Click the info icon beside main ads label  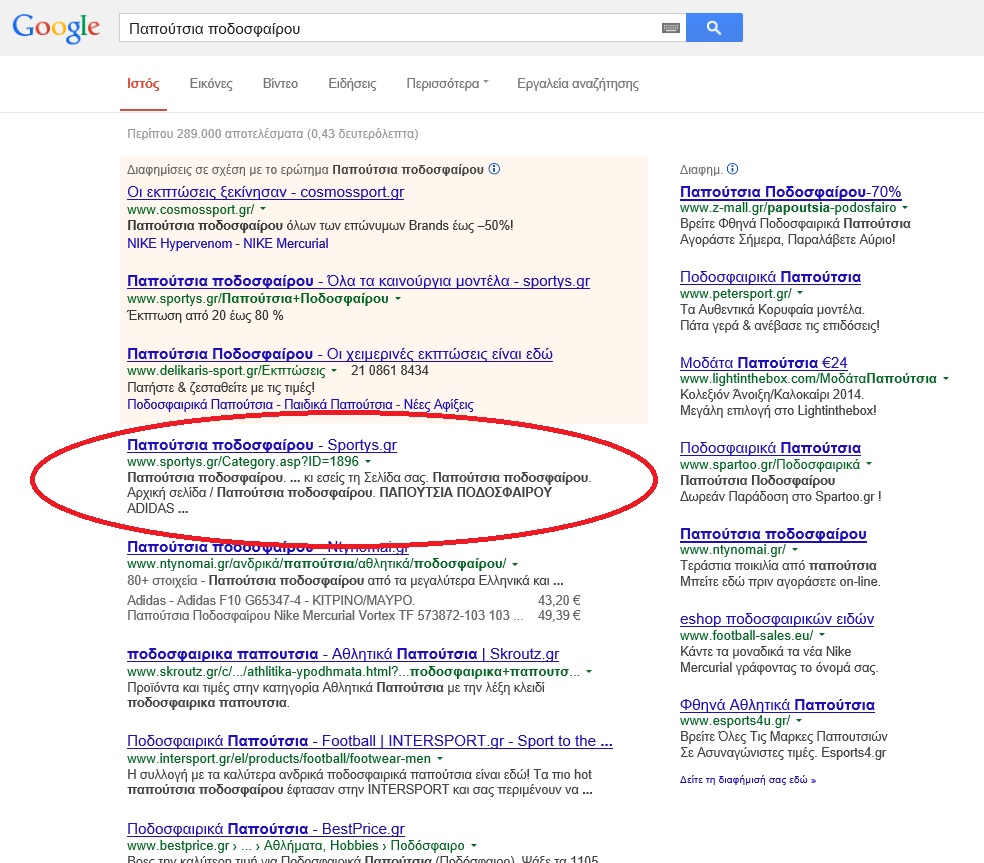click(495, 169)
